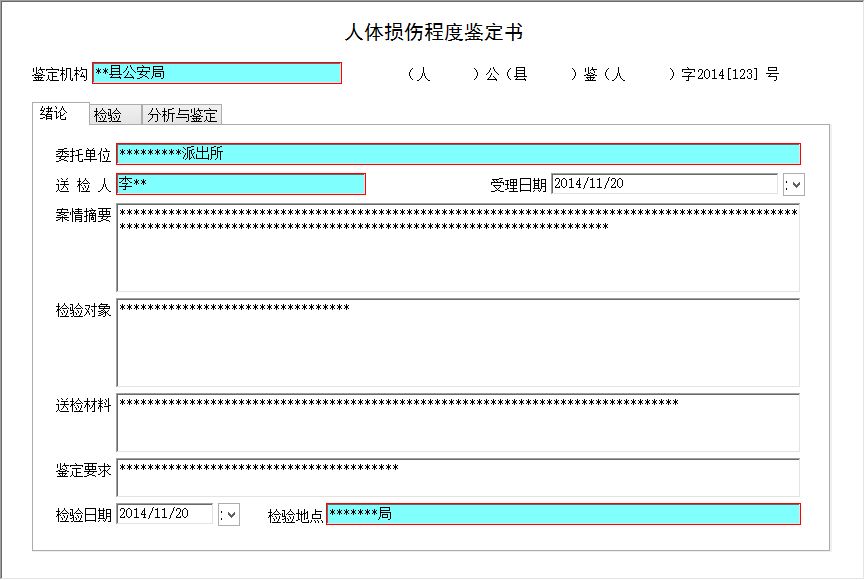Click the 案情摘要 label

coord(83,215)
